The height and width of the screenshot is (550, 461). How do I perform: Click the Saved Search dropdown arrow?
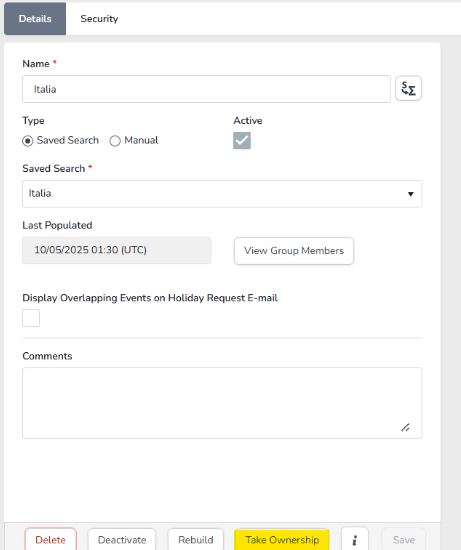point(410,194)
